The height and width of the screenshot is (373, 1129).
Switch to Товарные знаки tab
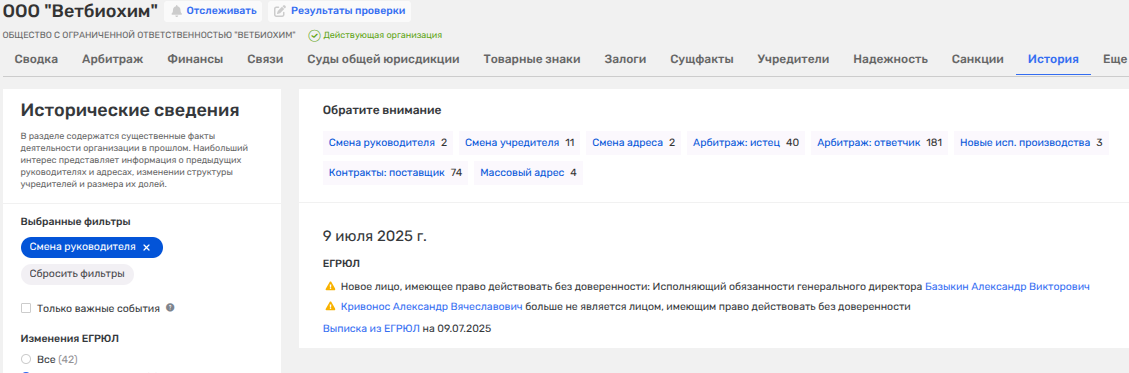point(532,60)
